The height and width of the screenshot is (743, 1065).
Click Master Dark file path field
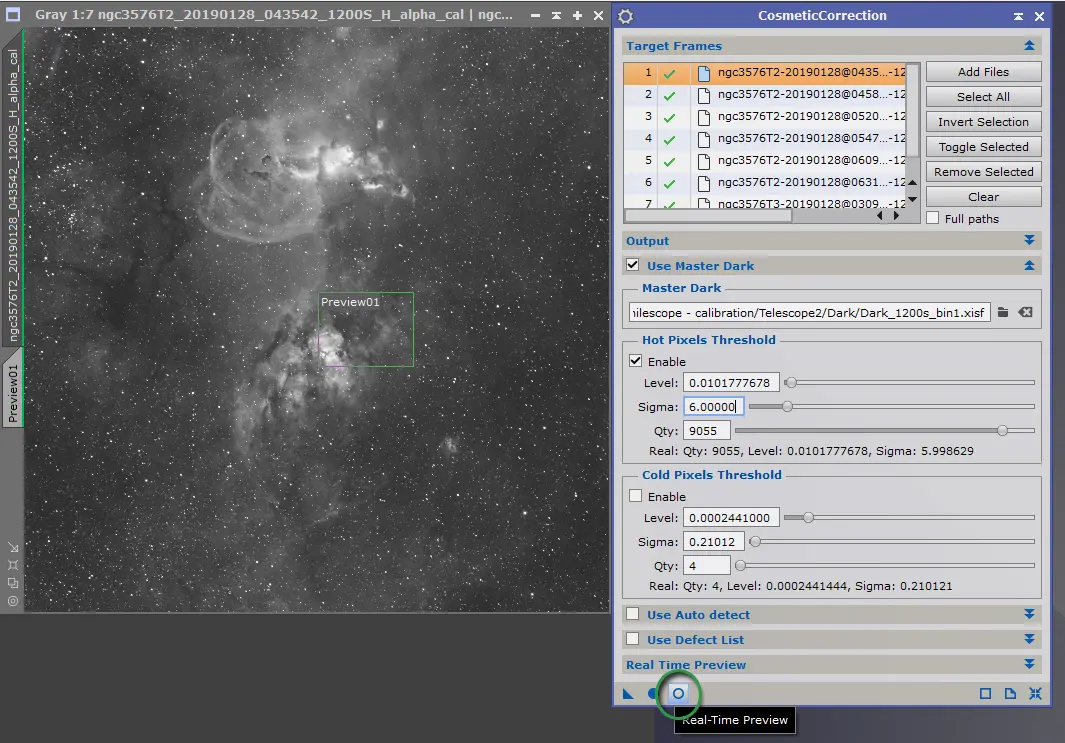[809, 312]
